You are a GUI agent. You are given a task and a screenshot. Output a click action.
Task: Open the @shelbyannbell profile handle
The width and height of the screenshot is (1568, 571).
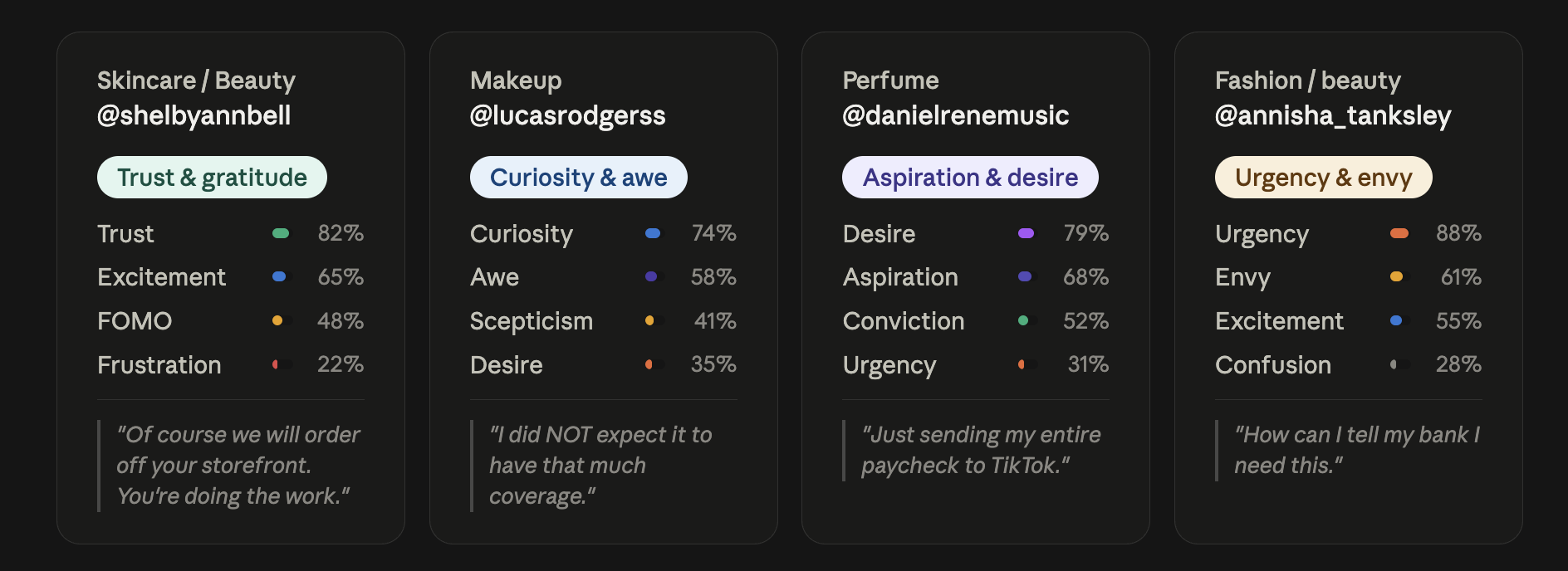click(x=194, y=115)
